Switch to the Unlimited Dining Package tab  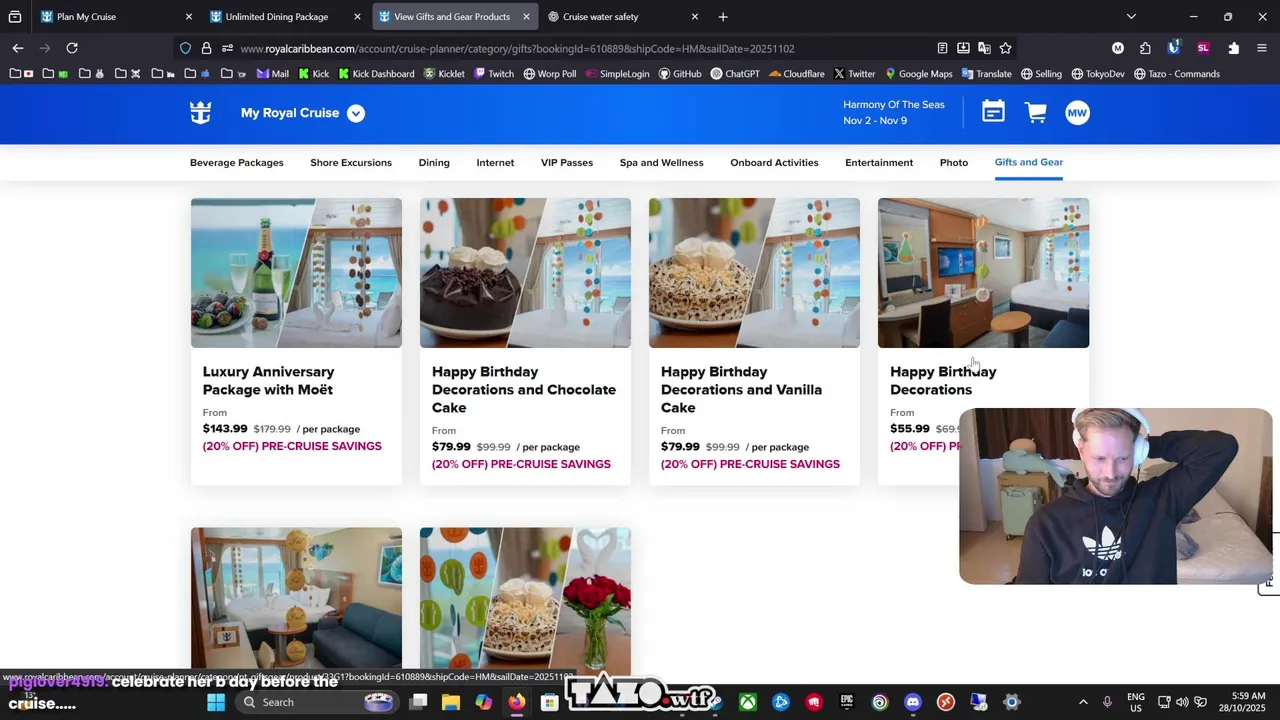click(x=285, y=16)
